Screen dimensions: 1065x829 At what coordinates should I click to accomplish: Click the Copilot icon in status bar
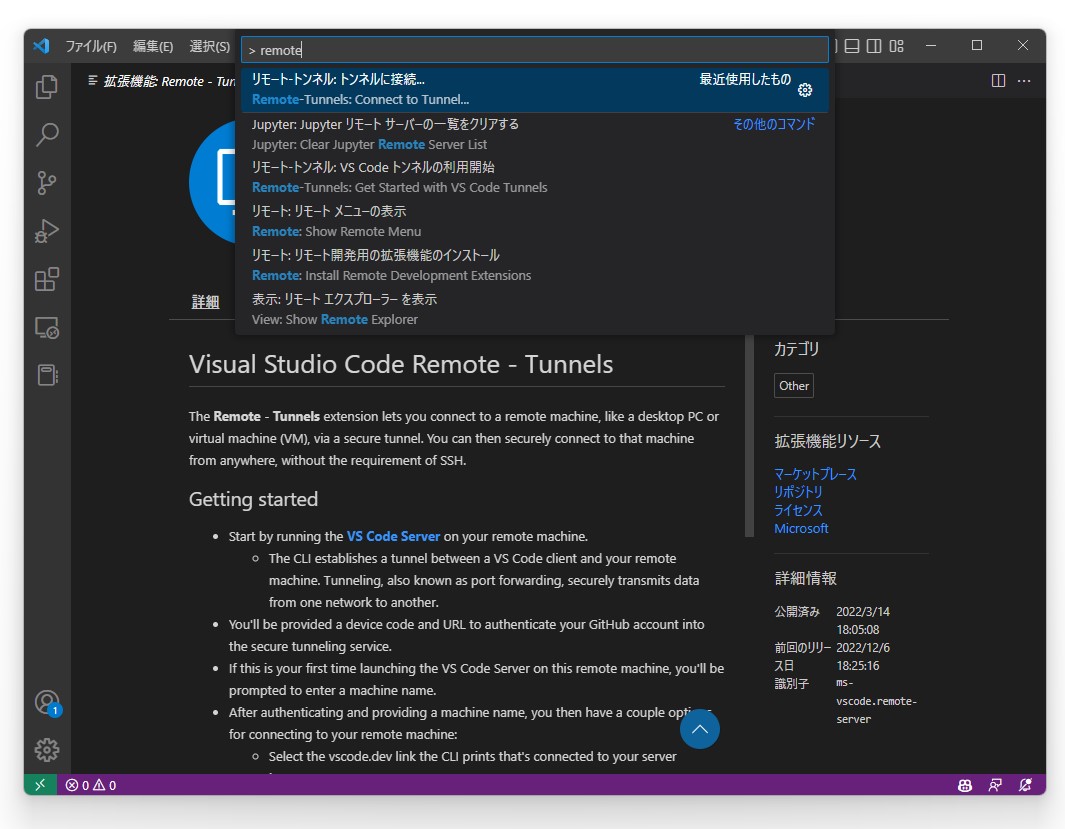tap(964, 786)
